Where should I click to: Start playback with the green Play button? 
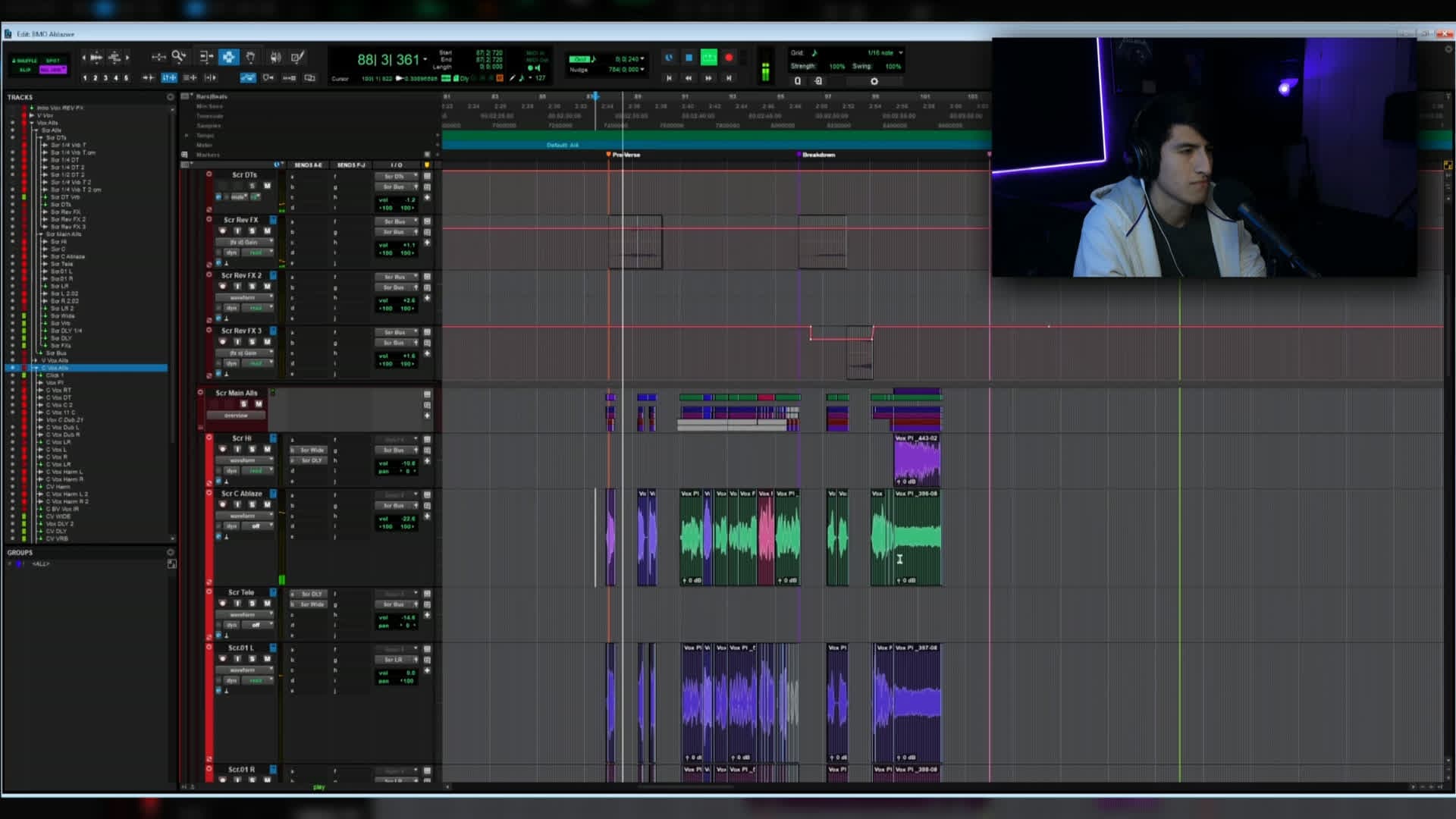click(x=709, y=58)
